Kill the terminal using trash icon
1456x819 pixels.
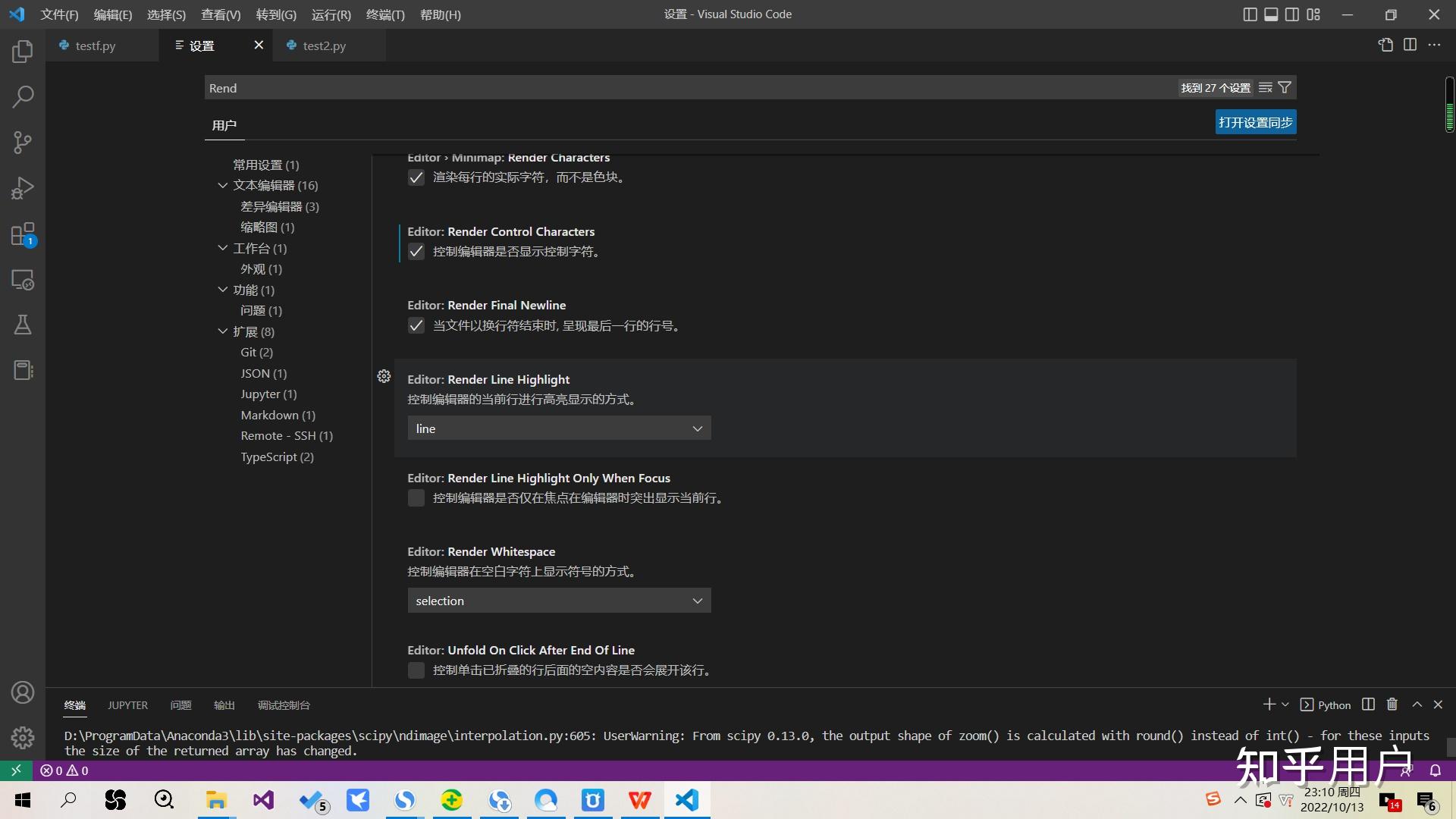point(1392,704)
